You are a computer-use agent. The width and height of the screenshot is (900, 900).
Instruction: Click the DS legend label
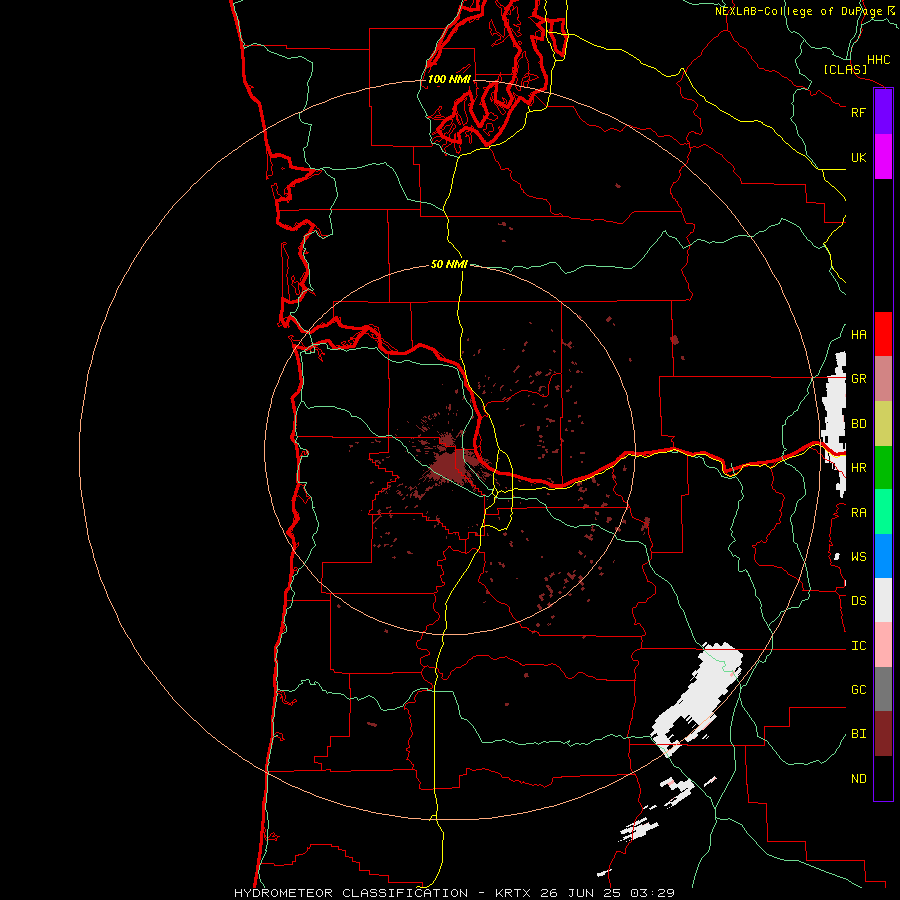tap(858, 601)
